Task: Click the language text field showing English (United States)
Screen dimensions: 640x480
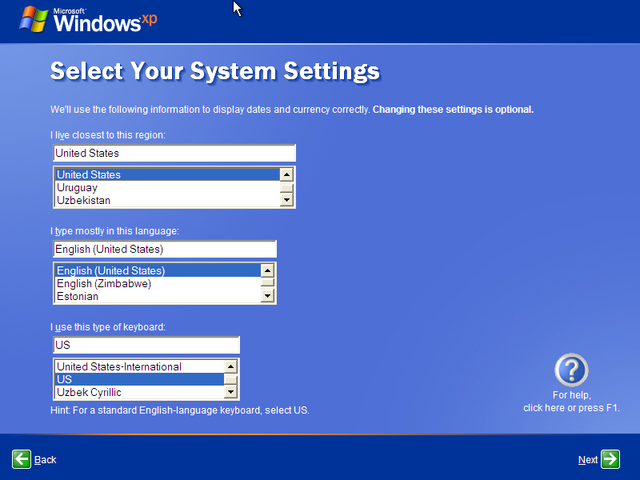Action: pos(164,249)
